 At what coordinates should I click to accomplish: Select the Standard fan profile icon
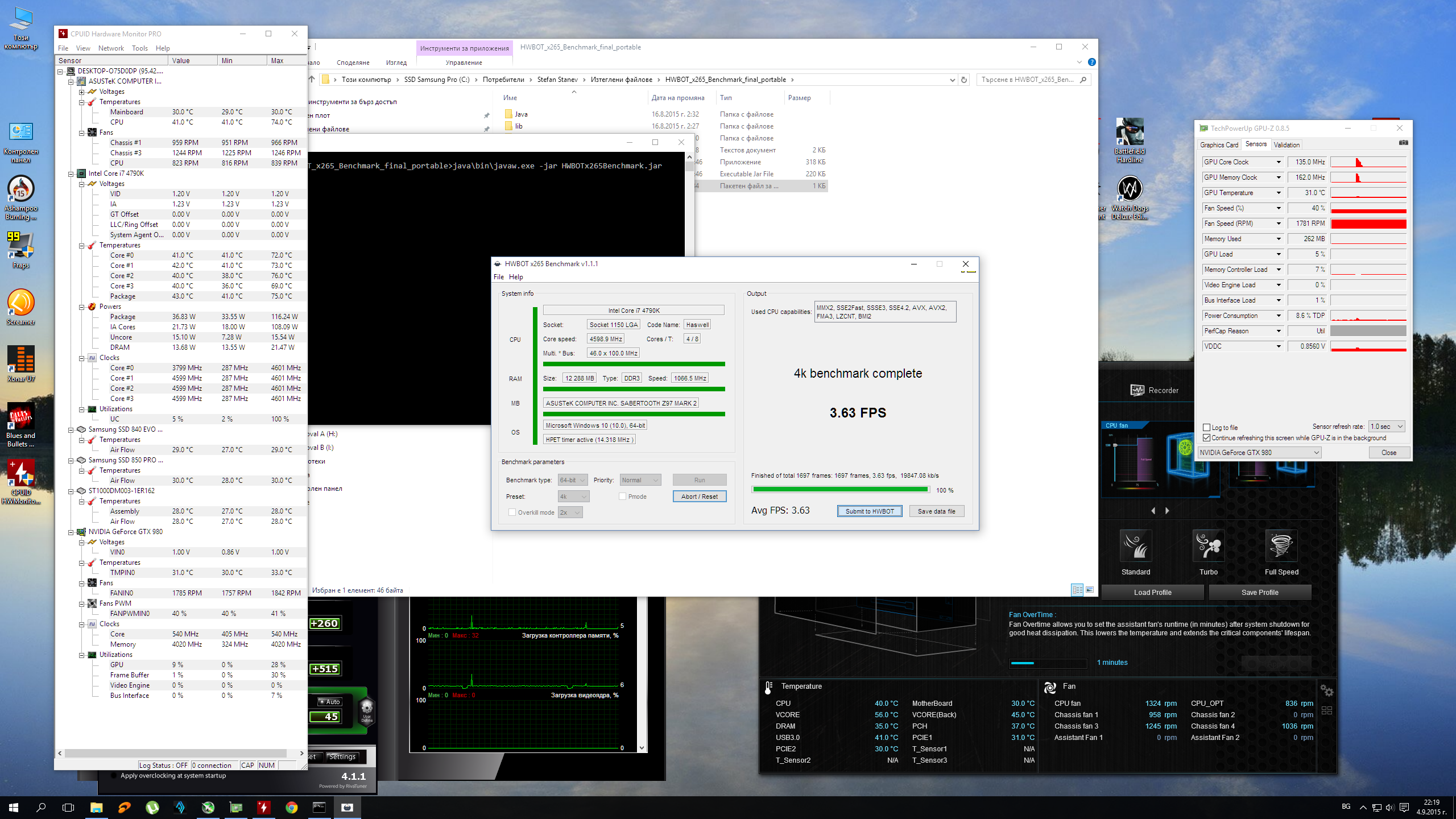pos(1136,545)
